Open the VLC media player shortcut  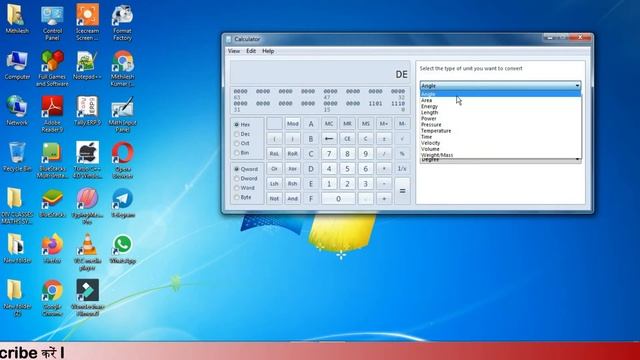(87, 251)
